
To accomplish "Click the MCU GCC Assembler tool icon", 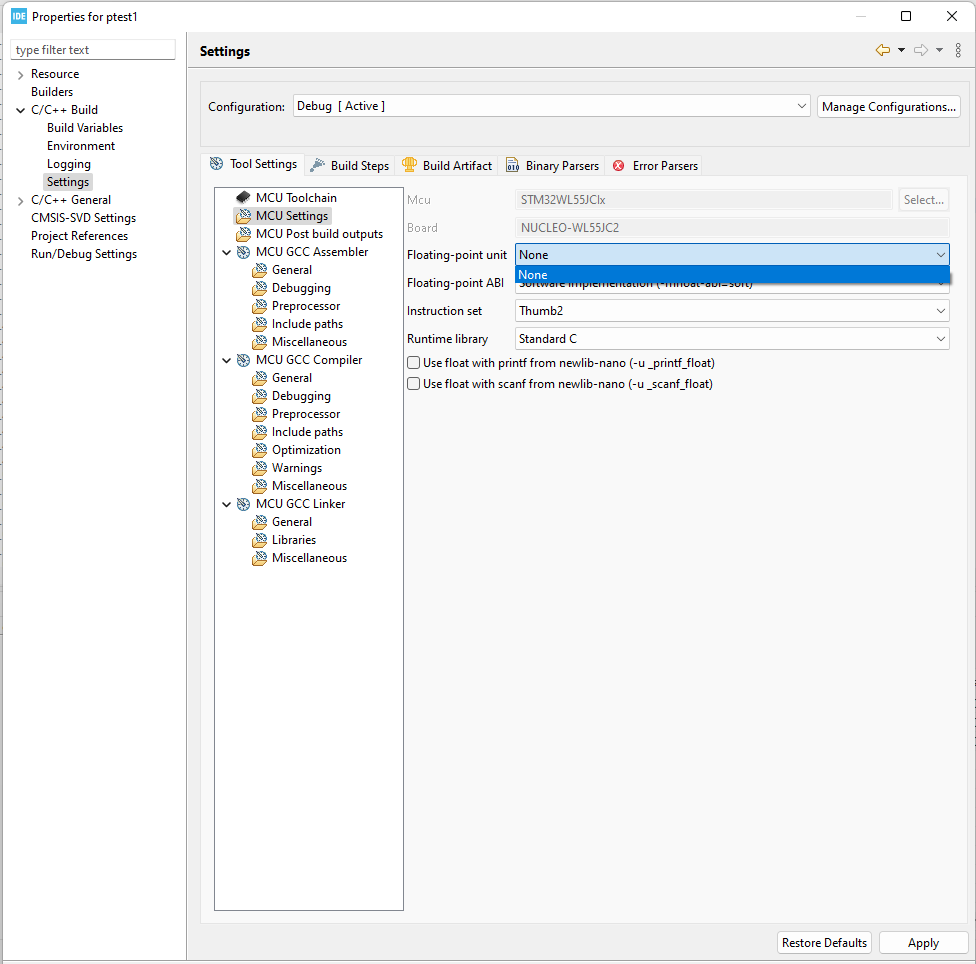I will coord(243,252).
